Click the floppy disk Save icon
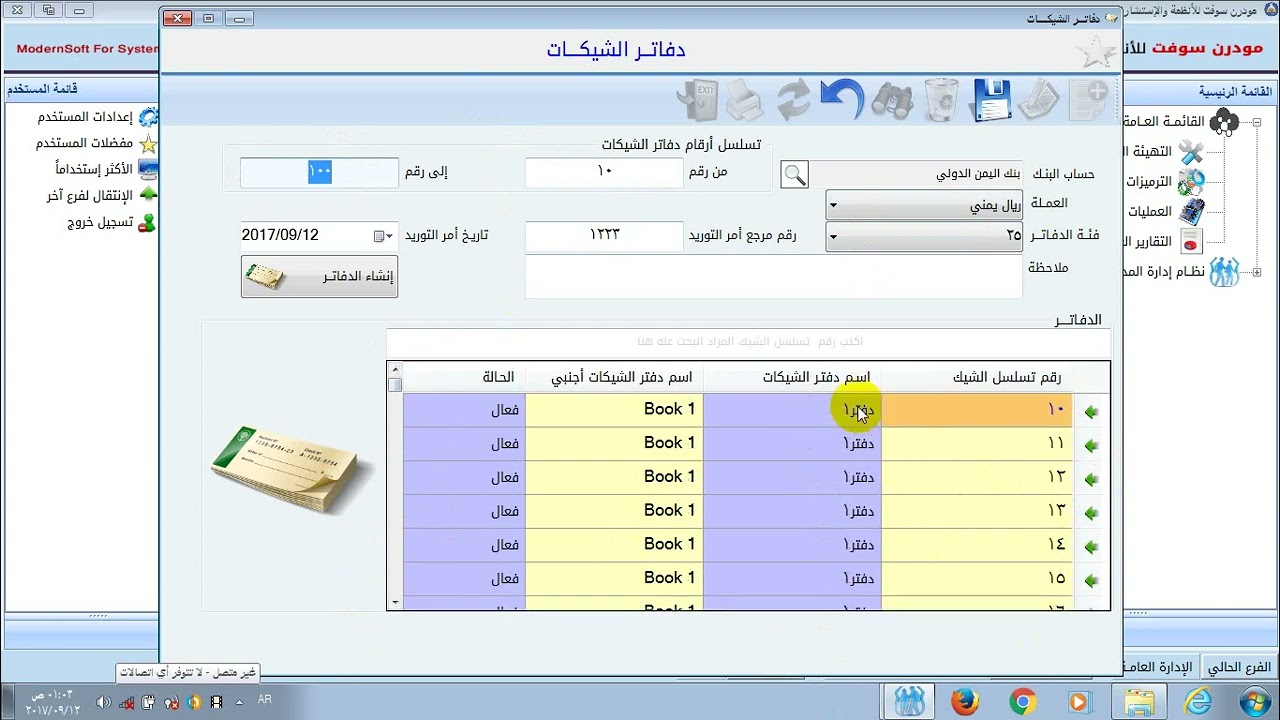Viewport: 1280px width, 720px height. tap(990, 100)
